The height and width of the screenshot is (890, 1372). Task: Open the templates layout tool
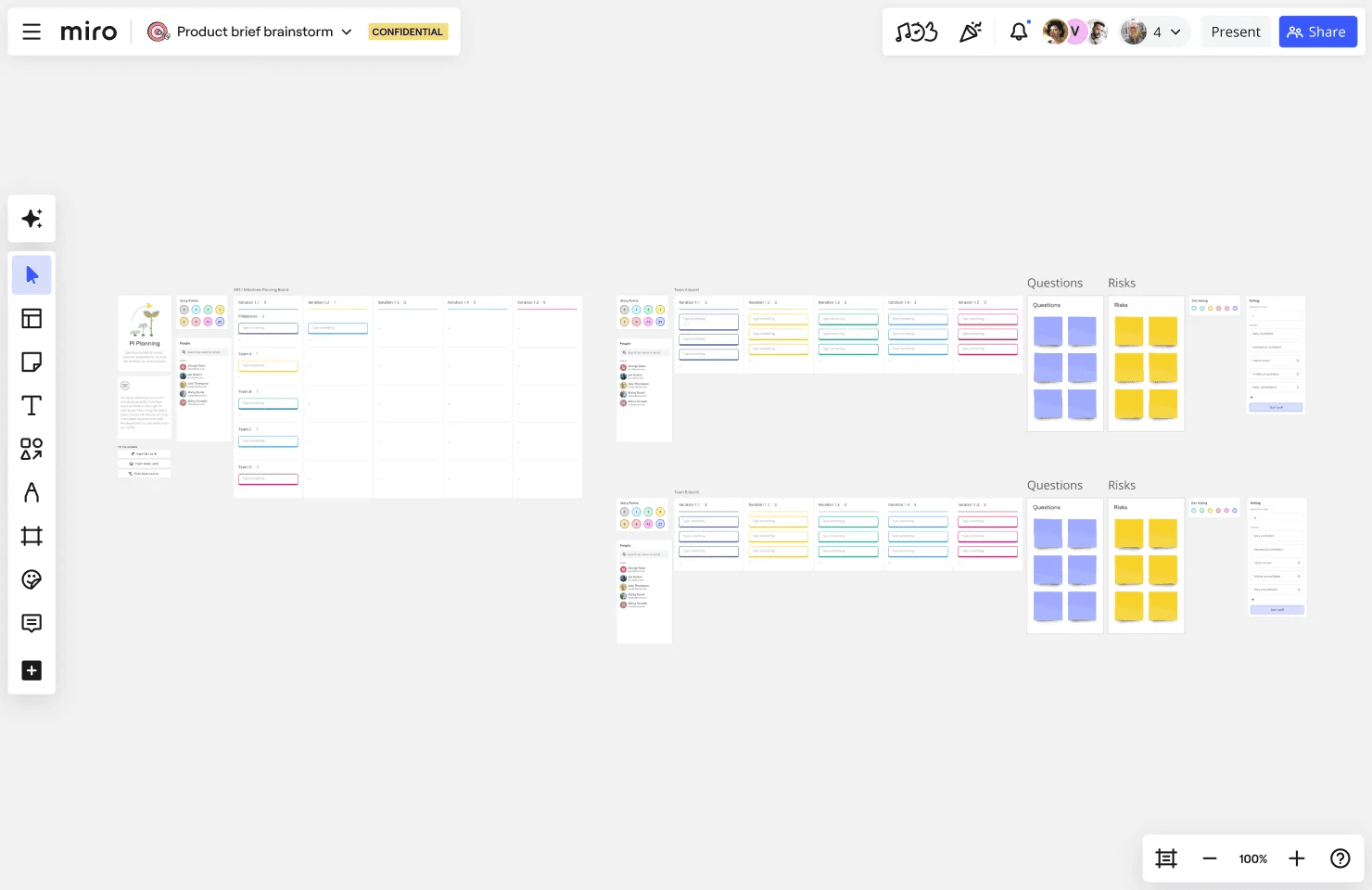click(32, 319)
